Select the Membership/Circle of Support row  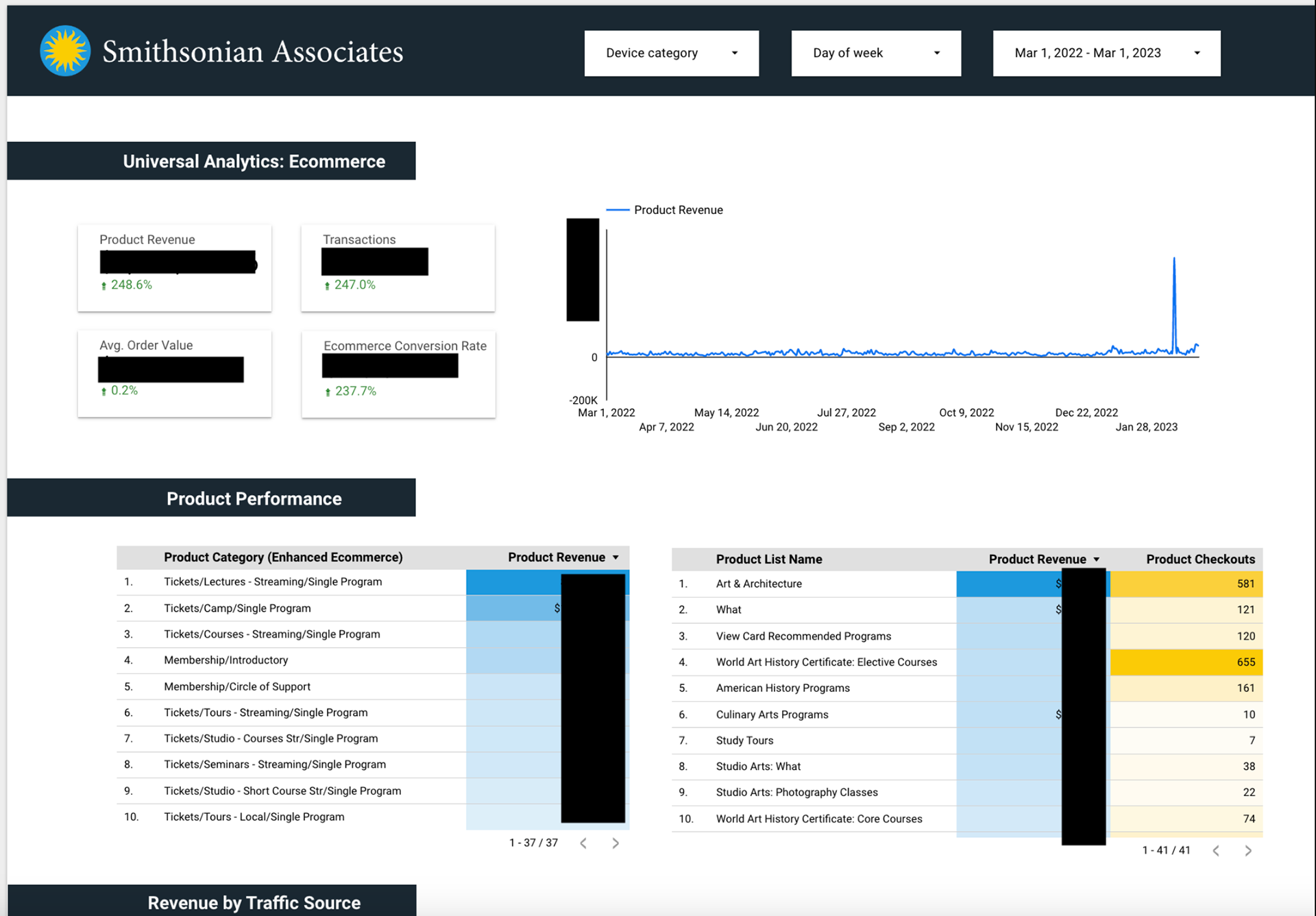coord(373,686)
